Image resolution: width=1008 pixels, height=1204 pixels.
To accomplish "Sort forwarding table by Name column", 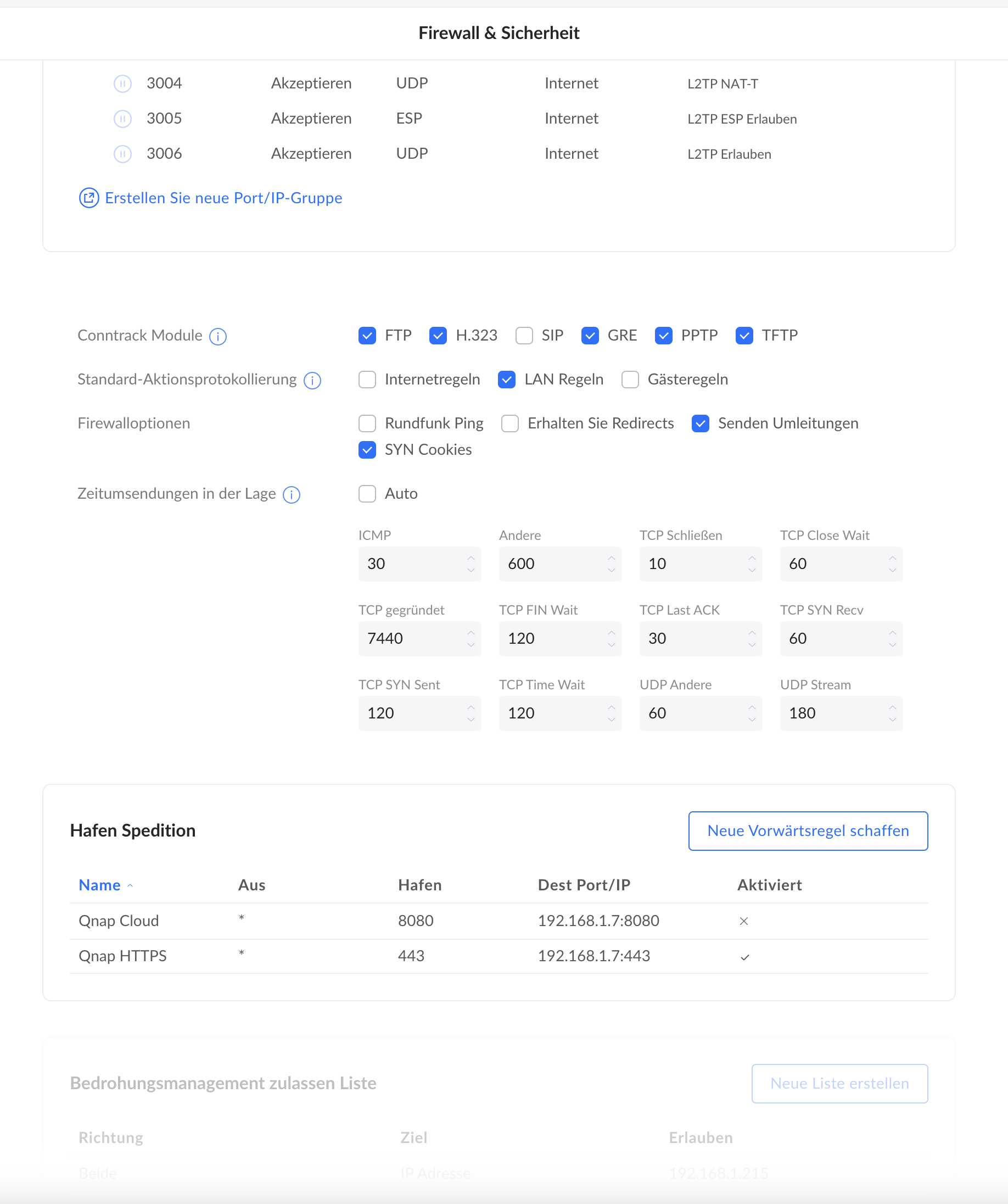I will click(x=100, y=885).
